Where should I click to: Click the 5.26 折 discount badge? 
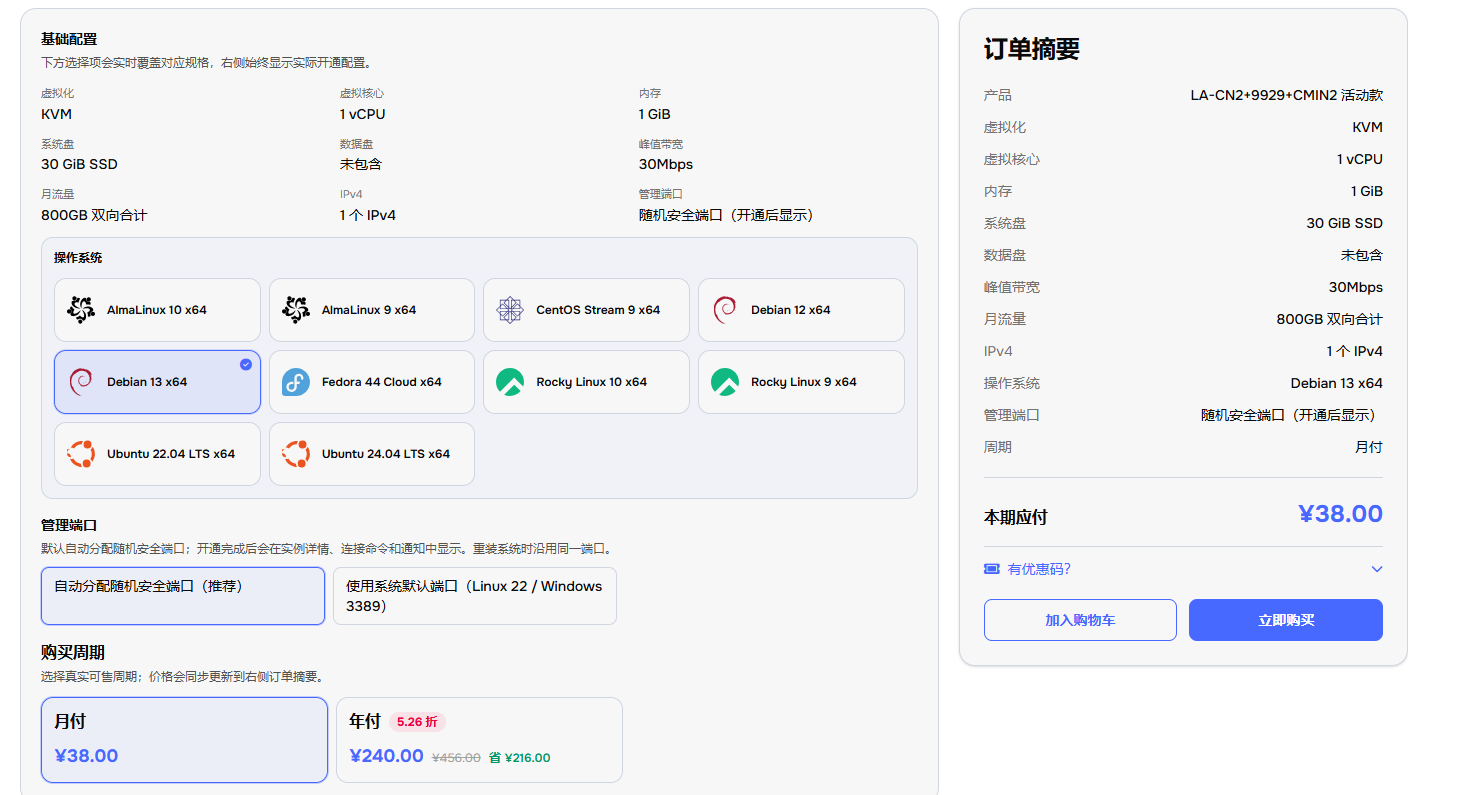[x=417, y=722]
